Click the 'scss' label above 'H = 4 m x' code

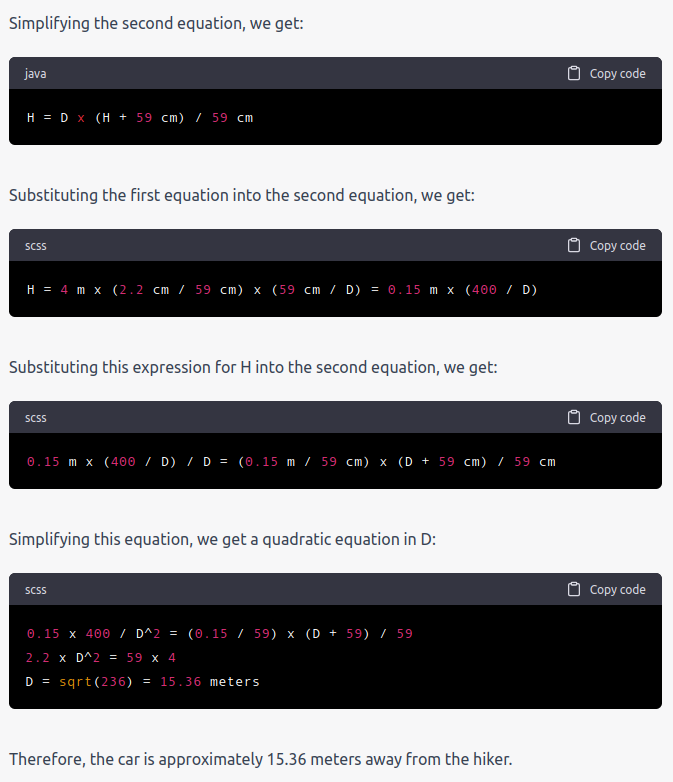tap(35, 246)
